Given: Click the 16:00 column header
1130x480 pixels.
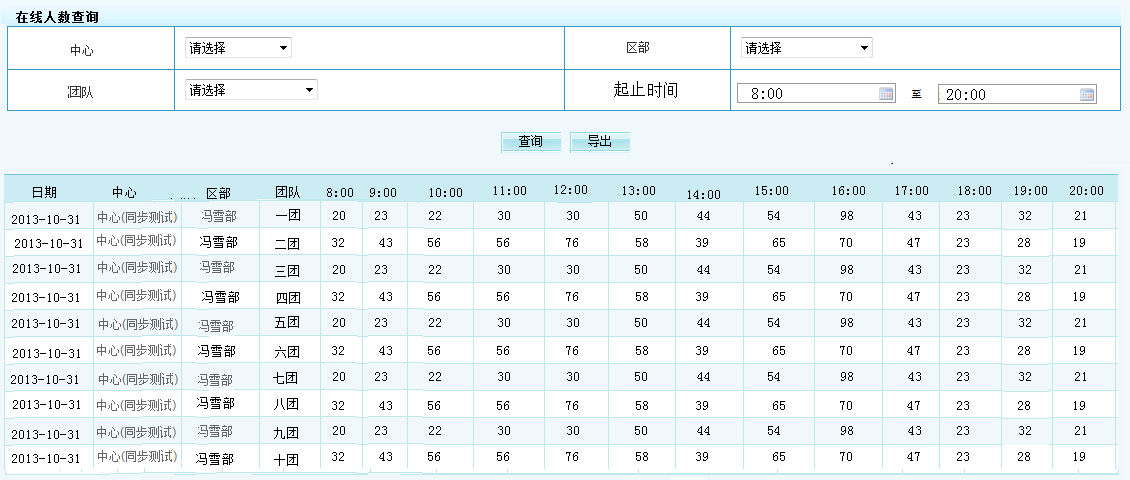Looking at the screenshot, I should coord(848,191).
